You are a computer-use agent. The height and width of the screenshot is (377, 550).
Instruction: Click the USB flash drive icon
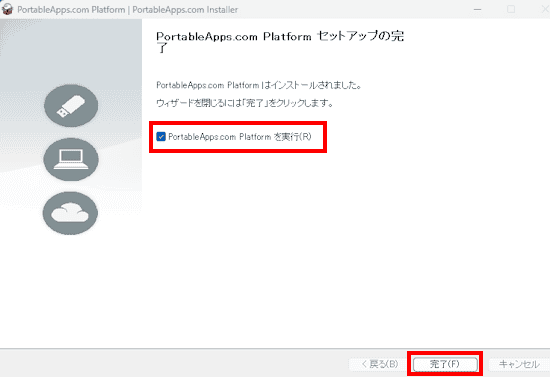click(71, 106)
